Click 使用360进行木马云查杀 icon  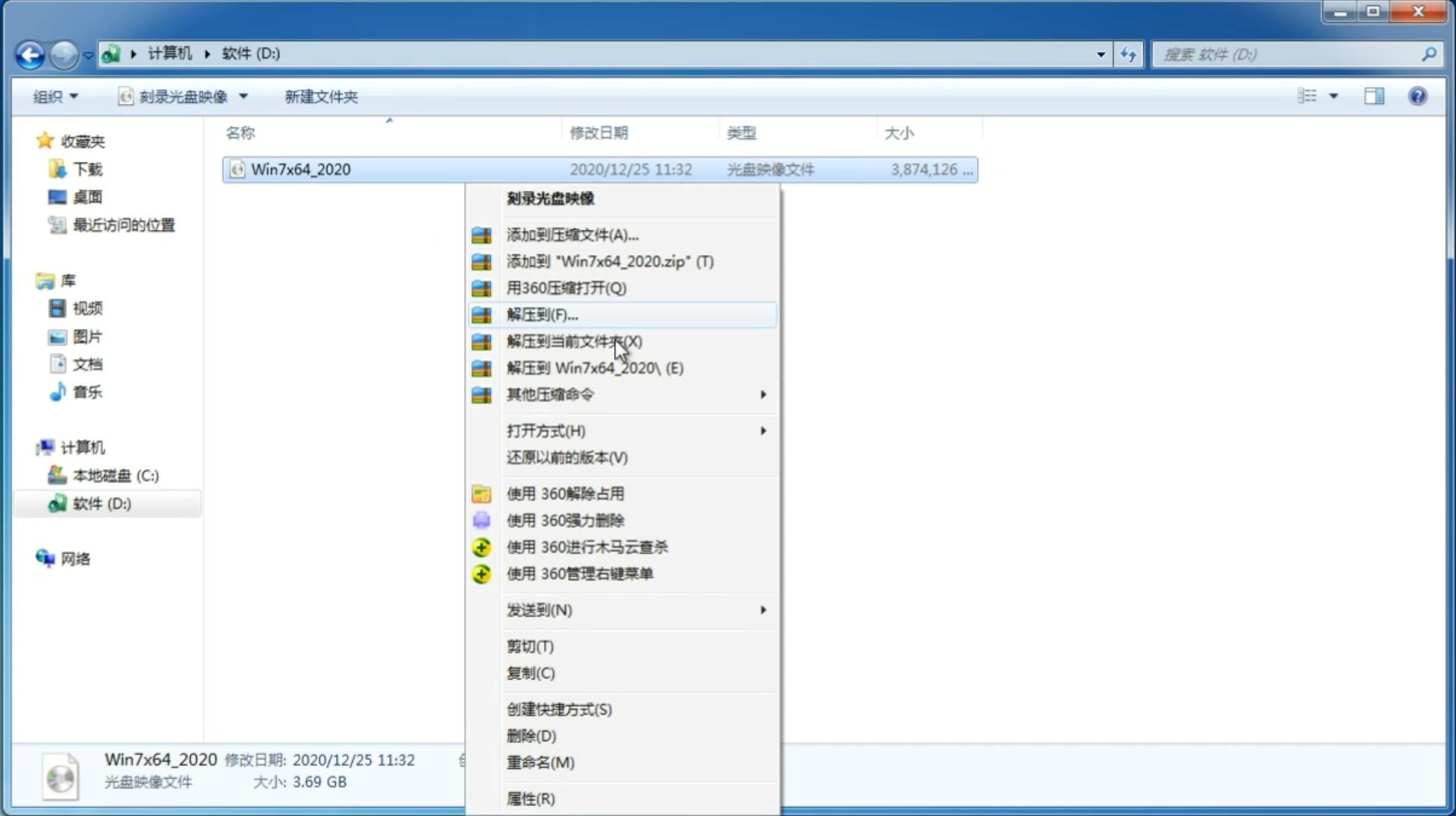480,546
